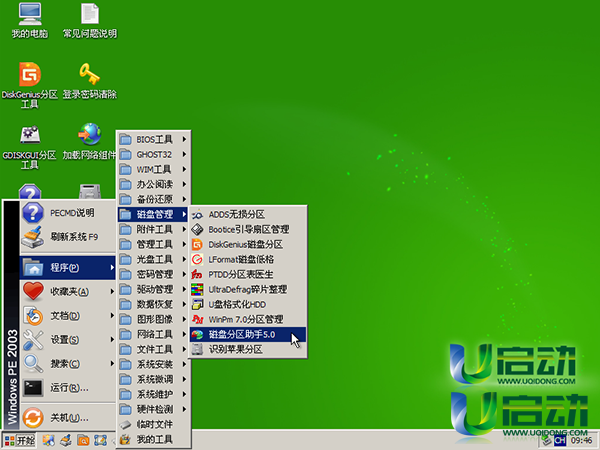
Task: Open the 登录密码清除 key icon
Action: [x=90, y=81]
